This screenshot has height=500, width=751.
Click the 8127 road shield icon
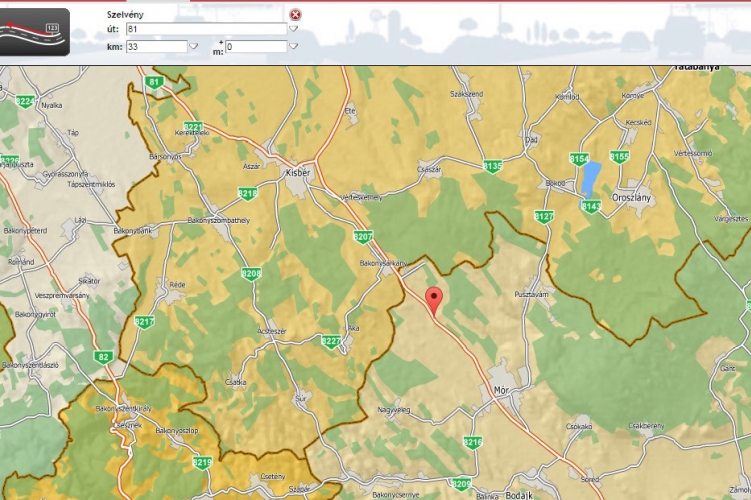click(x=544, y=216)
